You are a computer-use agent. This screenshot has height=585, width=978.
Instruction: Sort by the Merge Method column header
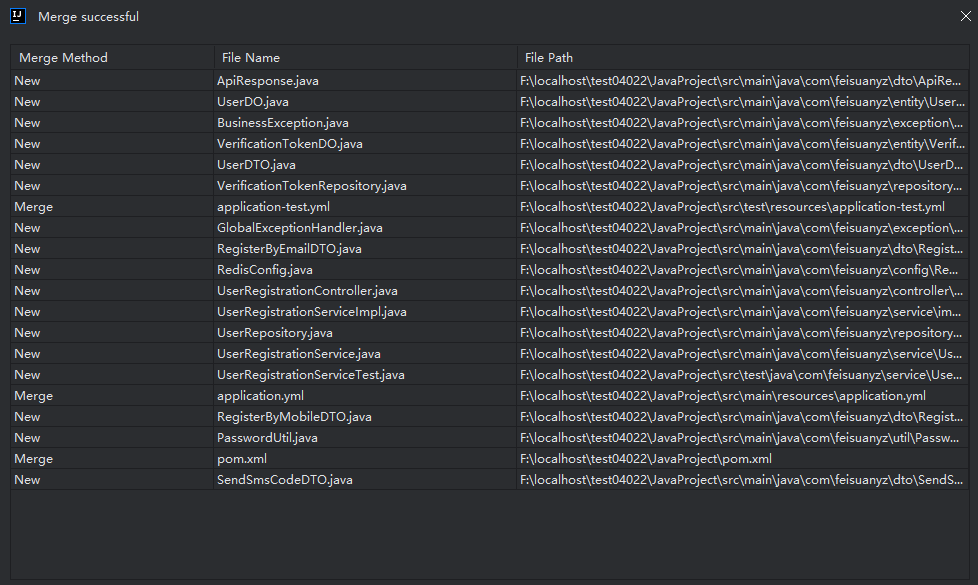(x=63, y=58)
